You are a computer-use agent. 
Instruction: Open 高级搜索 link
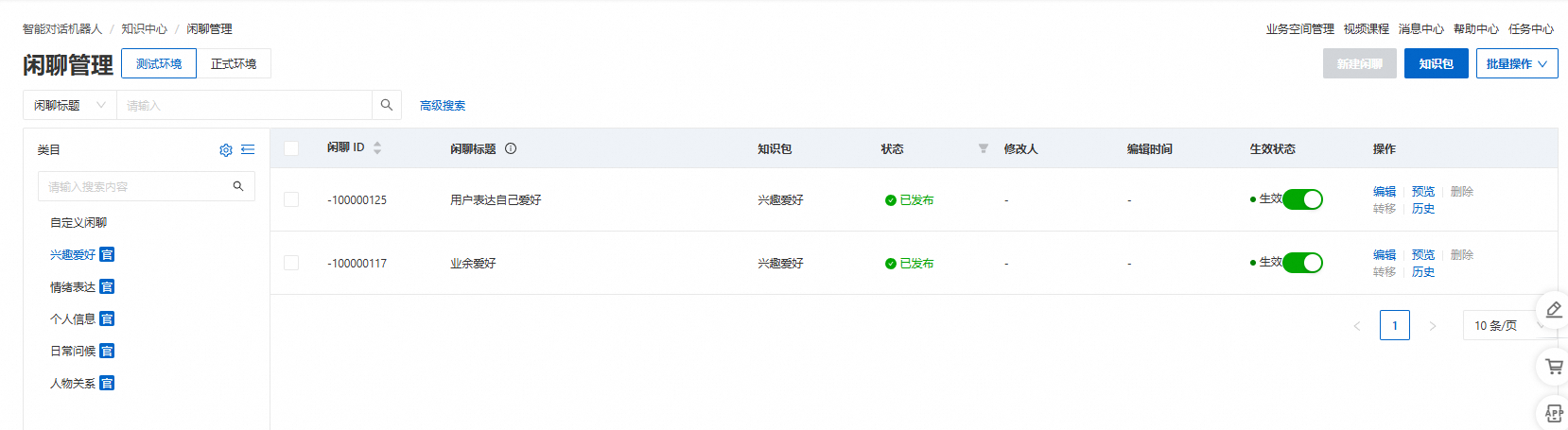(443, 106)
